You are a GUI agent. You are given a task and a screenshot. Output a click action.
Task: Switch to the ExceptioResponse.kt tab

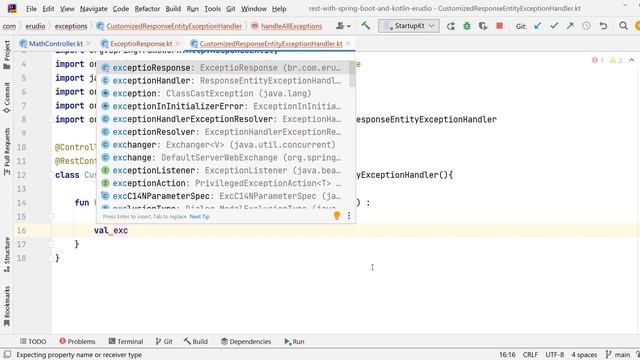point(141,43)
